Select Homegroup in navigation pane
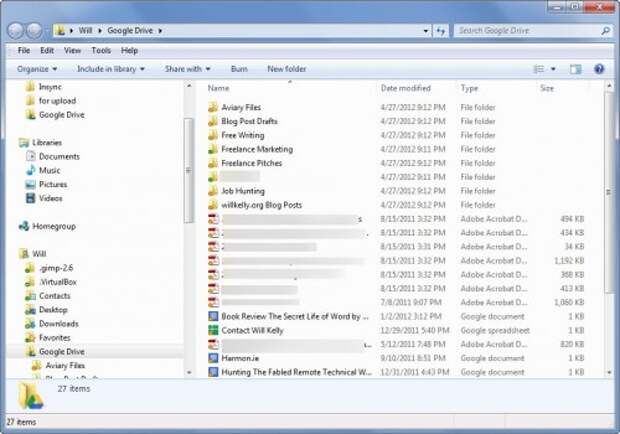This screenshot has width=620, height=434. [x=54, y=226]
